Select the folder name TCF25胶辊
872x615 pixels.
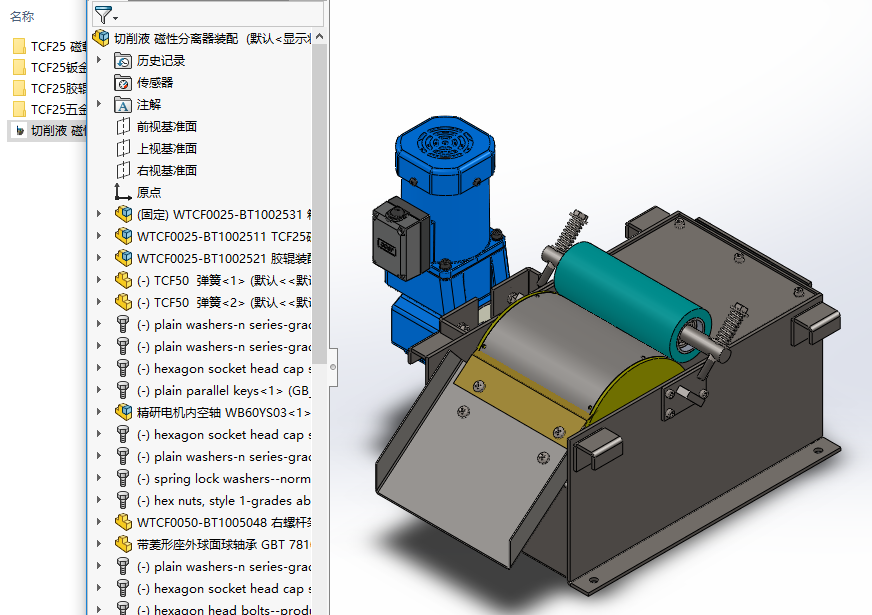59,88
